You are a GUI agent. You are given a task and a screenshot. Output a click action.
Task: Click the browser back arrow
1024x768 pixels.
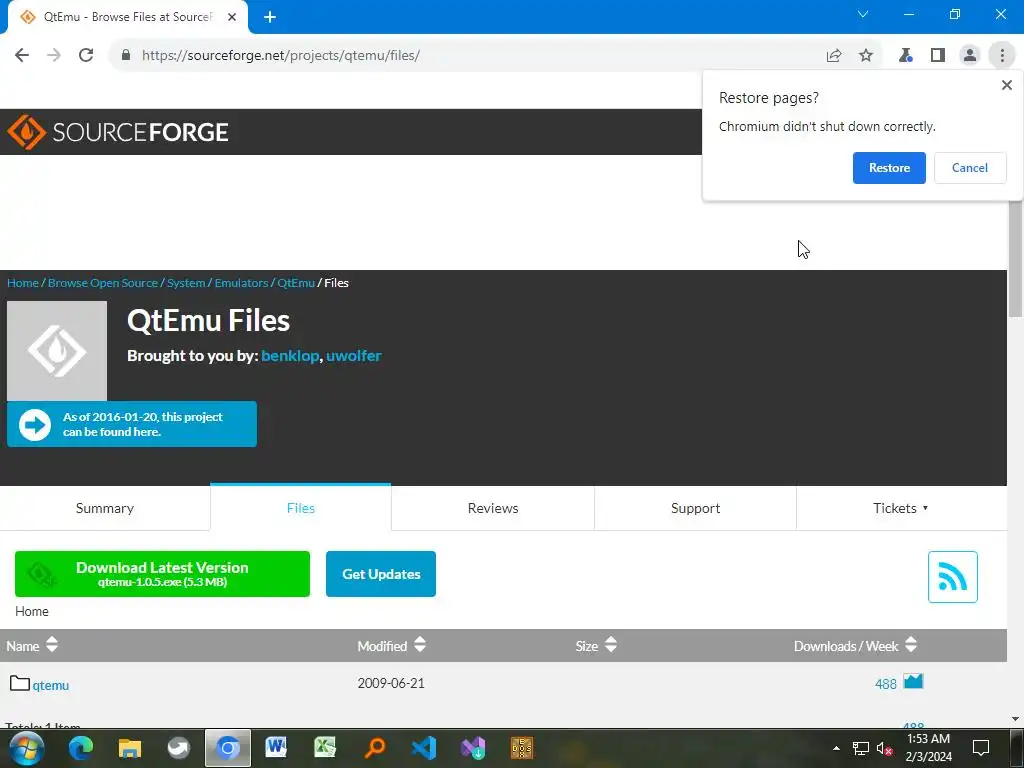pyautogui.click(x=22, y=56)
